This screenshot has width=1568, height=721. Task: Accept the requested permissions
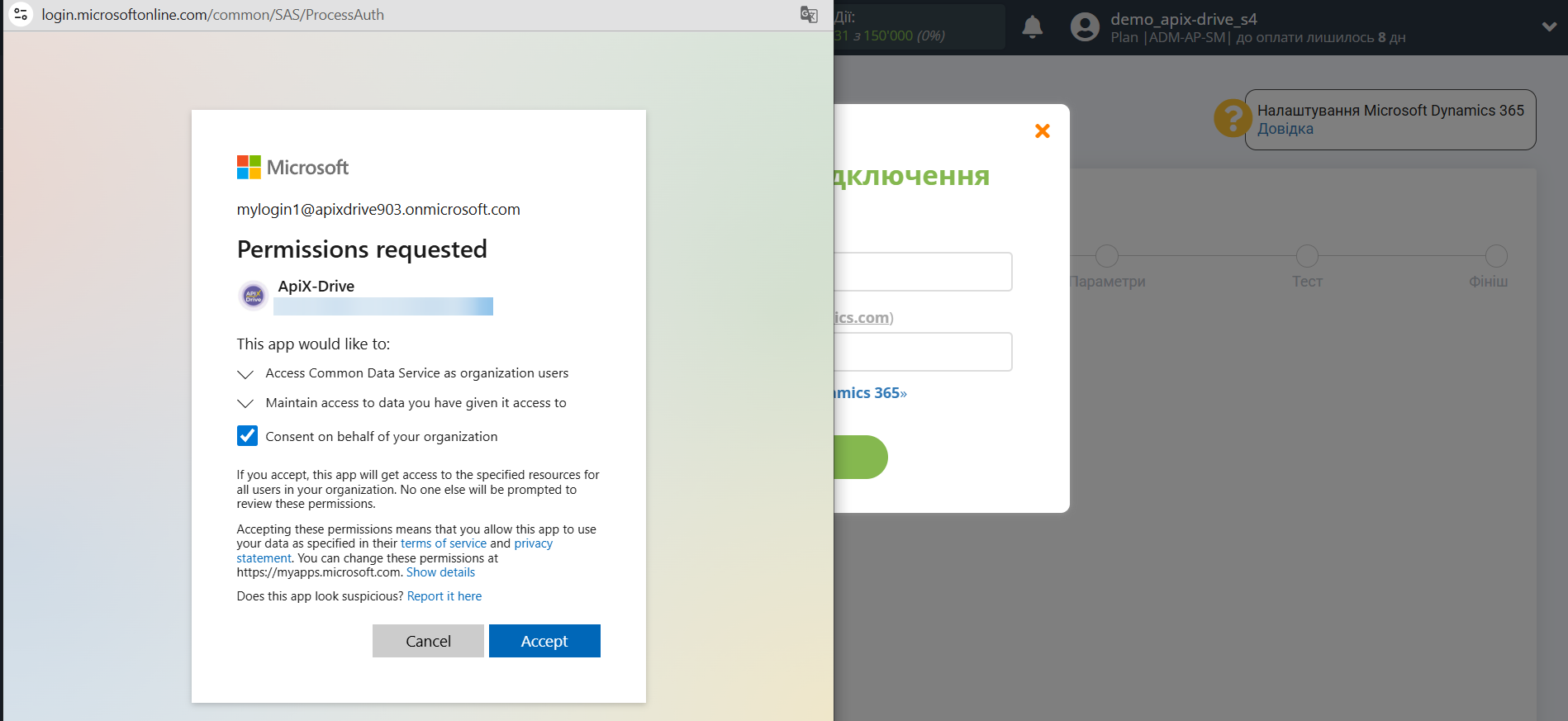click(x=544, y=641)
